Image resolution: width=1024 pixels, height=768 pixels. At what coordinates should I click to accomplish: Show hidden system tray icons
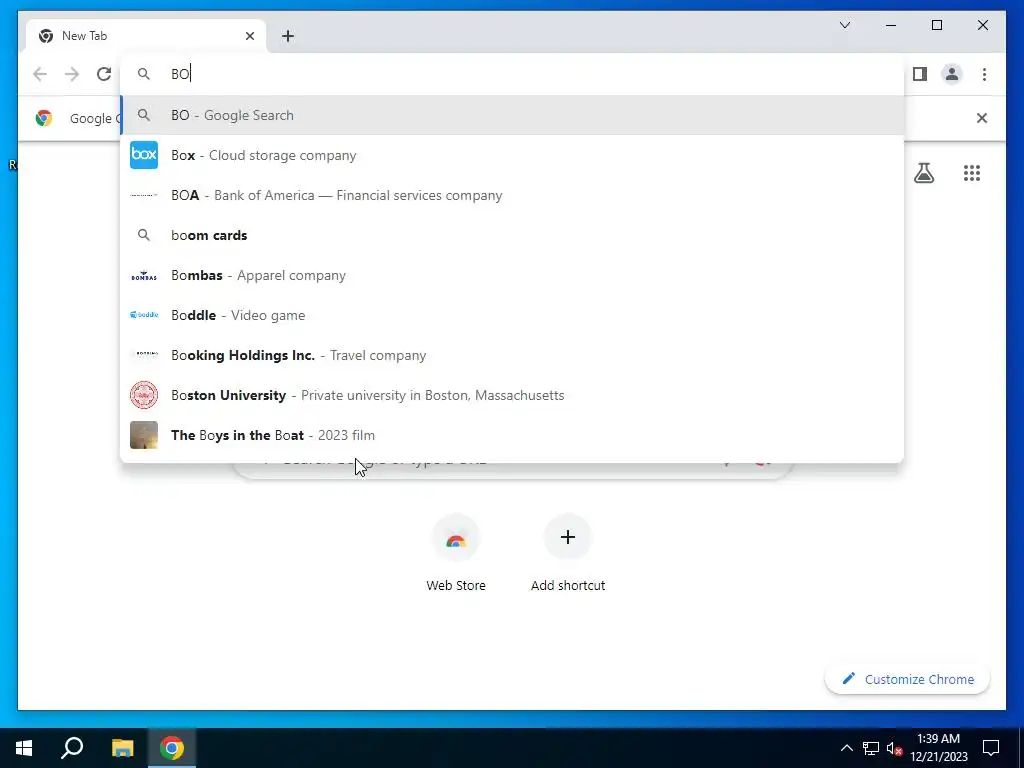(x=846, y=748)
